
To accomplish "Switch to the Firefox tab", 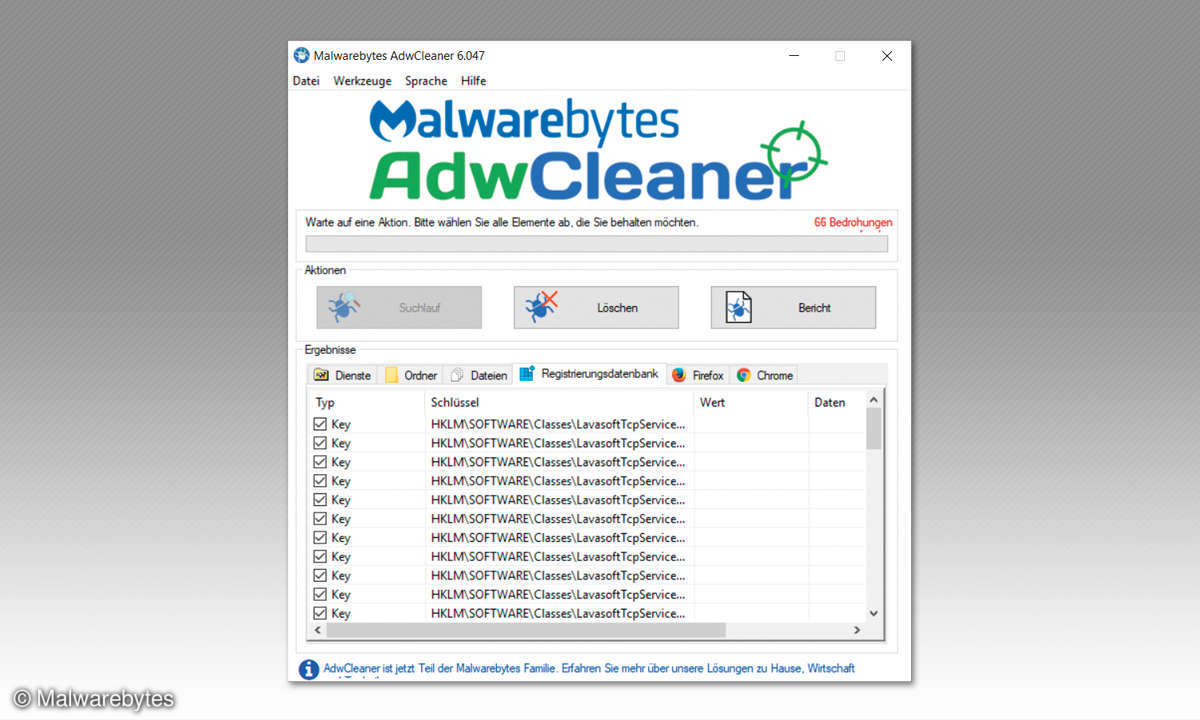I will coord(698,376).
